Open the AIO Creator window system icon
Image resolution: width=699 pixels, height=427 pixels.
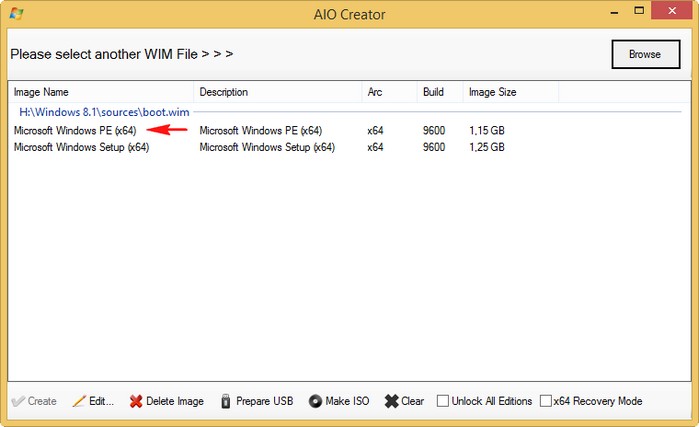pyautogui.click(x=15, y=15)
